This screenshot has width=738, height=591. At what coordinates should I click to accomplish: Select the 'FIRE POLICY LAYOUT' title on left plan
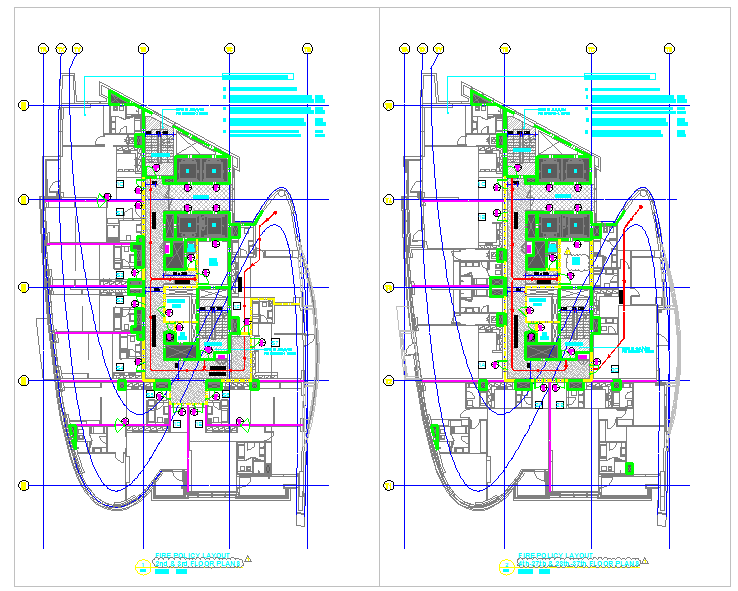pos(192,556)
